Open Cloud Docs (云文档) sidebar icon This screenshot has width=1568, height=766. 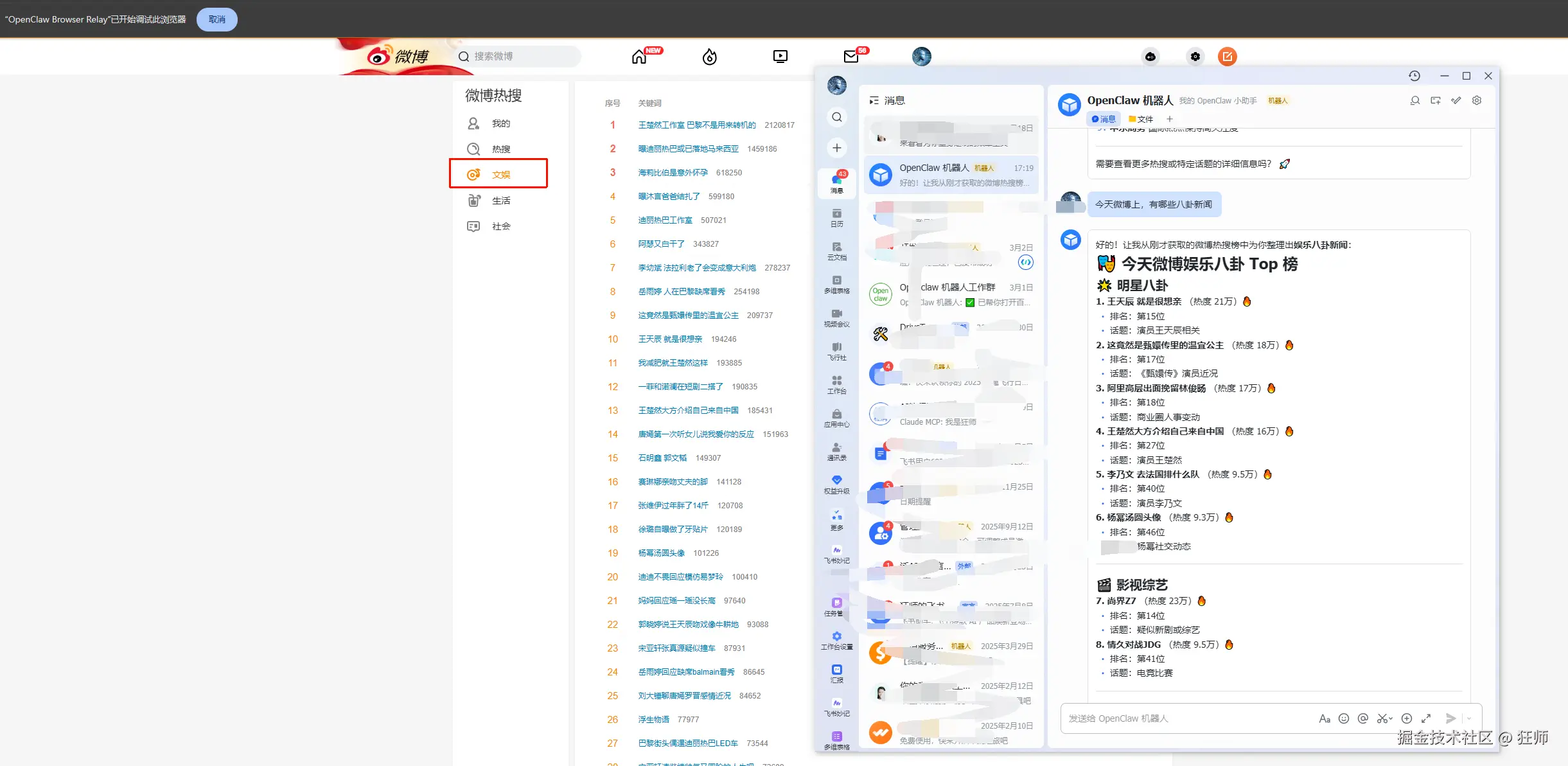(x=836, y=251)
